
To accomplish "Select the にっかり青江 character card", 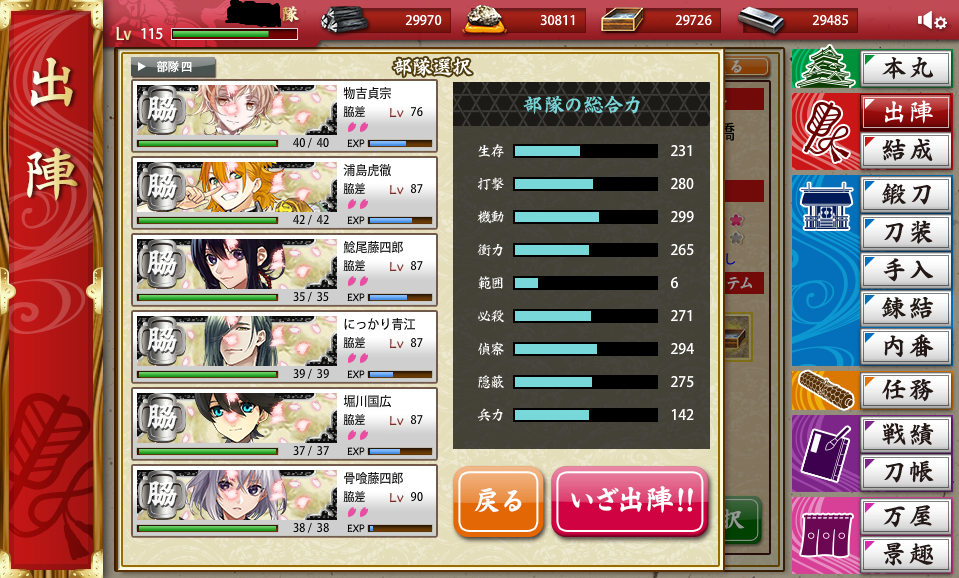I will (x=284, y=347).
